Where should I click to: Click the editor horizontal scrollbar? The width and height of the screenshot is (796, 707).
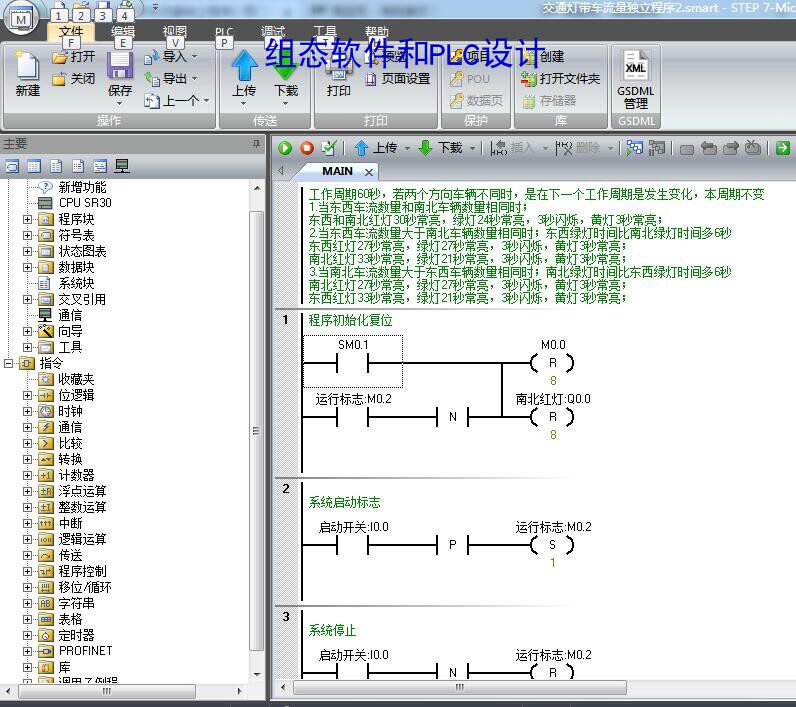460,688
